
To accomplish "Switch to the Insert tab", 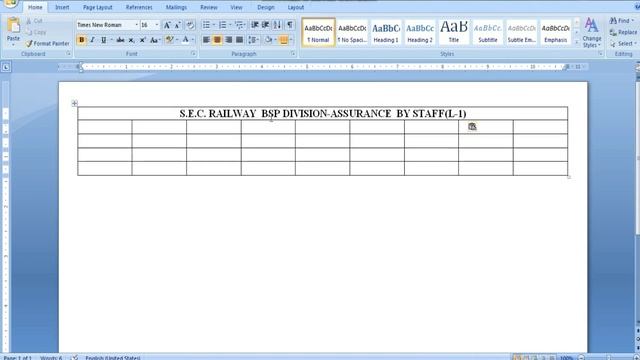I will tap(62, 7).
